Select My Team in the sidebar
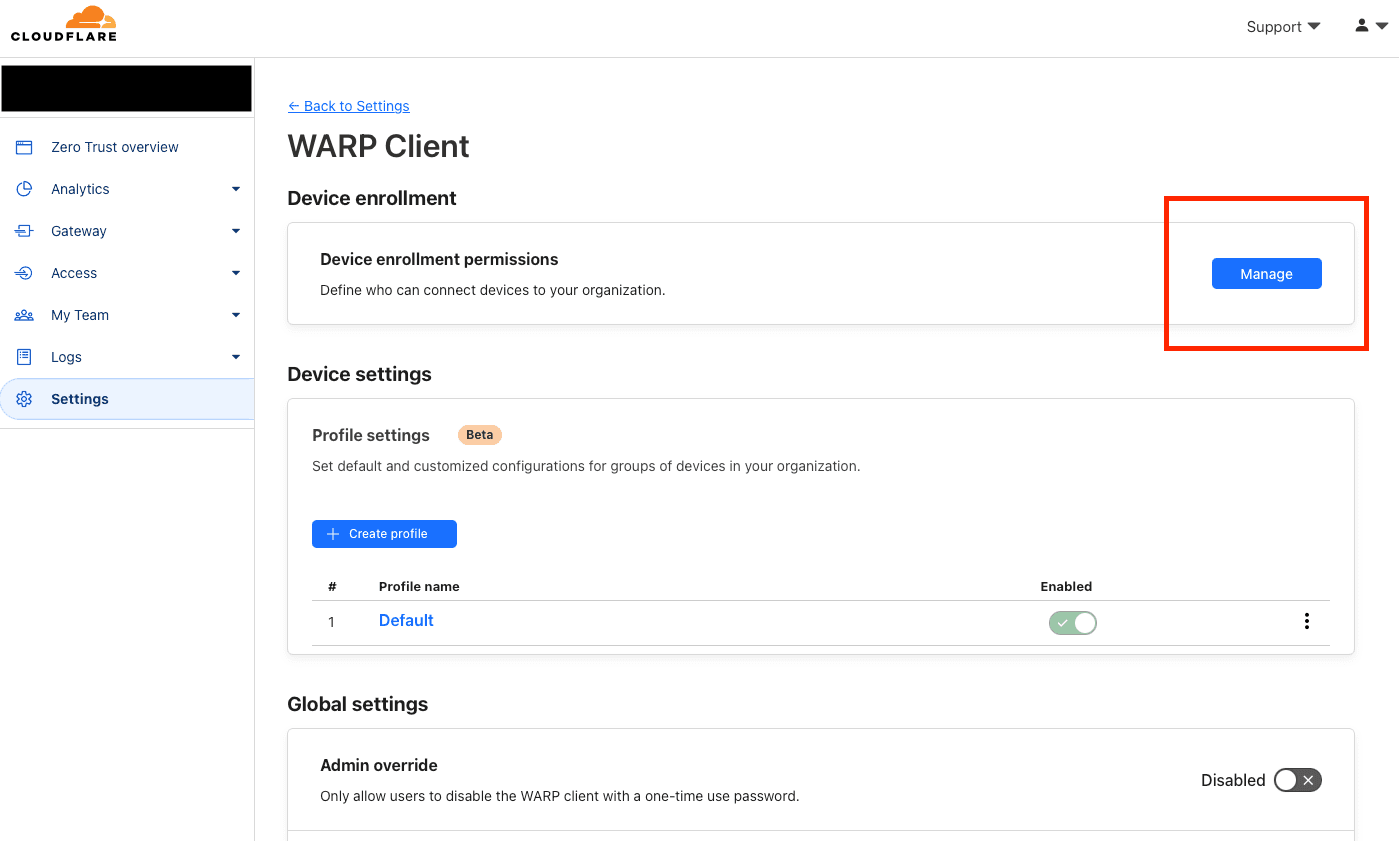 point(80,315)
